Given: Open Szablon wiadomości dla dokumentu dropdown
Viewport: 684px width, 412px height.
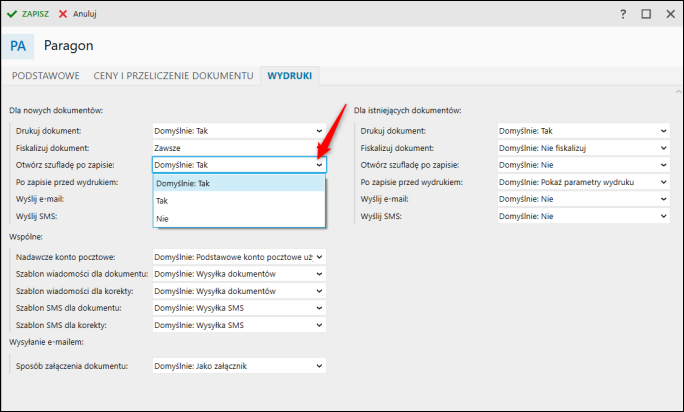Looking at the screenshot, I should tap(239, 274).
